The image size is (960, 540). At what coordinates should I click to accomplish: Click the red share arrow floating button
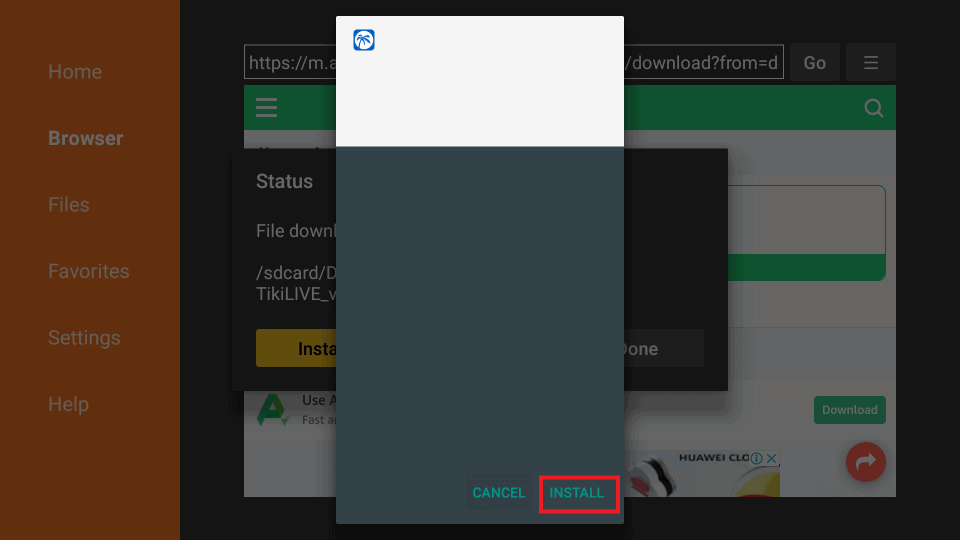866,462
